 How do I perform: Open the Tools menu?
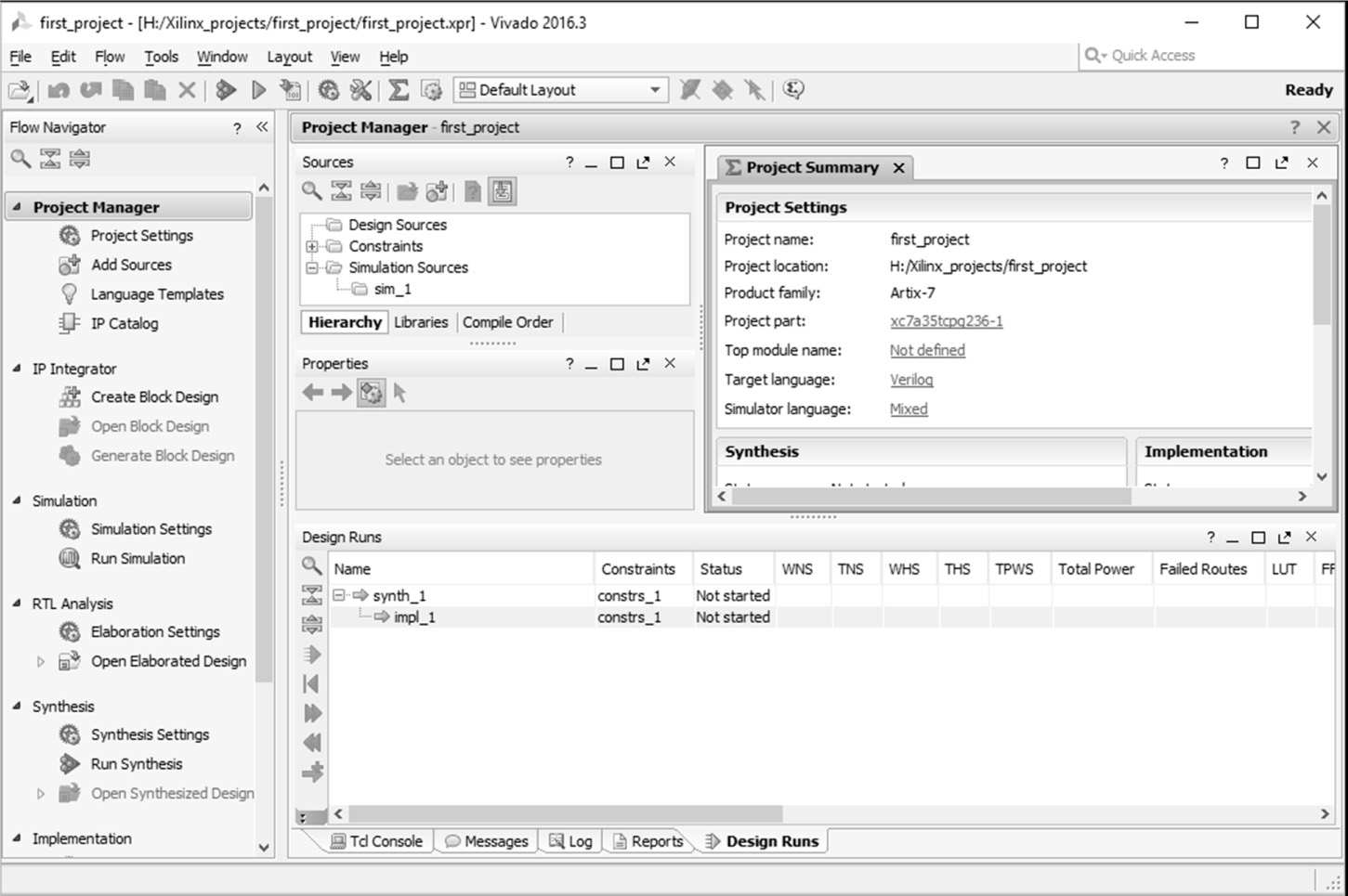161,57
